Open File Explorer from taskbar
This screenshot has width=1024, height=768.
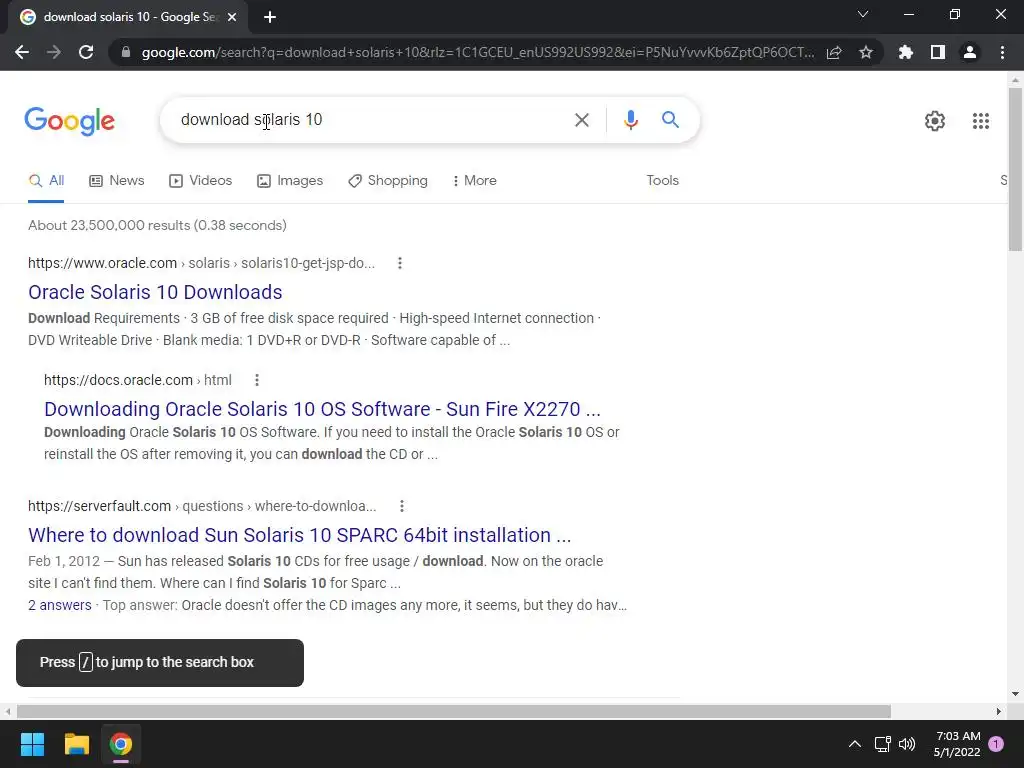pos(76,744)
